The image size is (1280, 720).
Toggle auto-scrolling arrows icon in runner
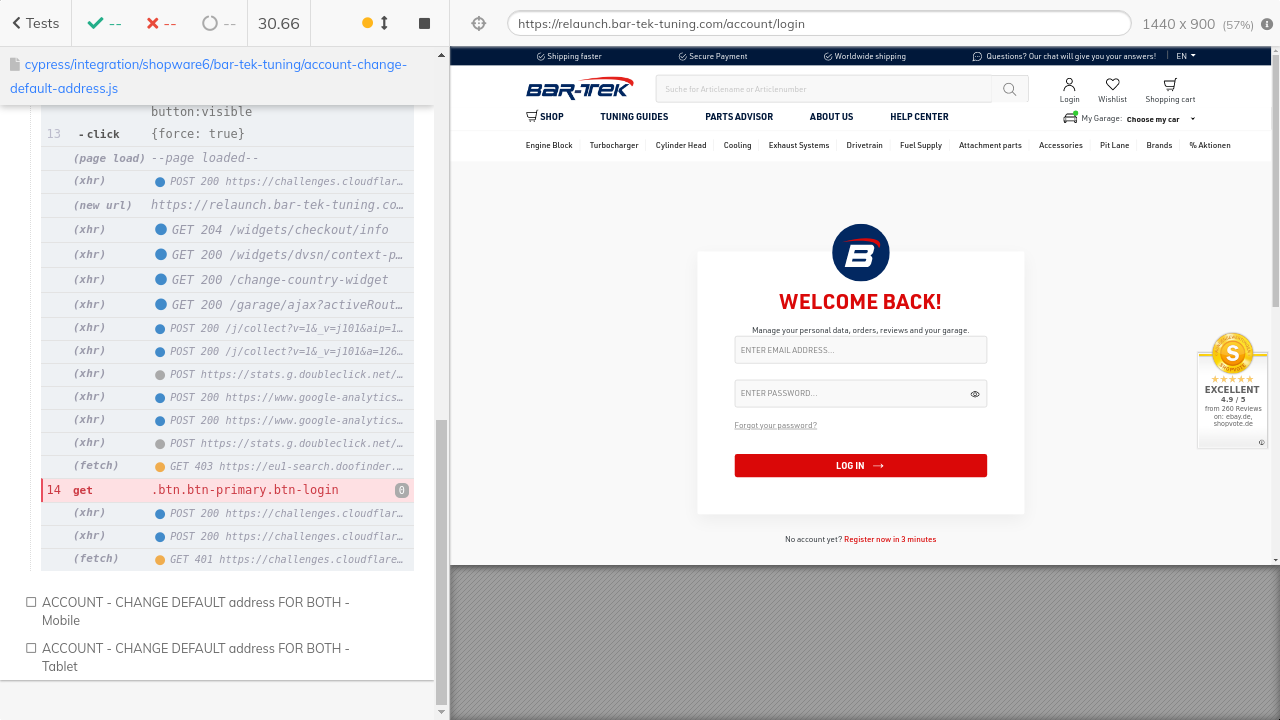coord(384,23)
